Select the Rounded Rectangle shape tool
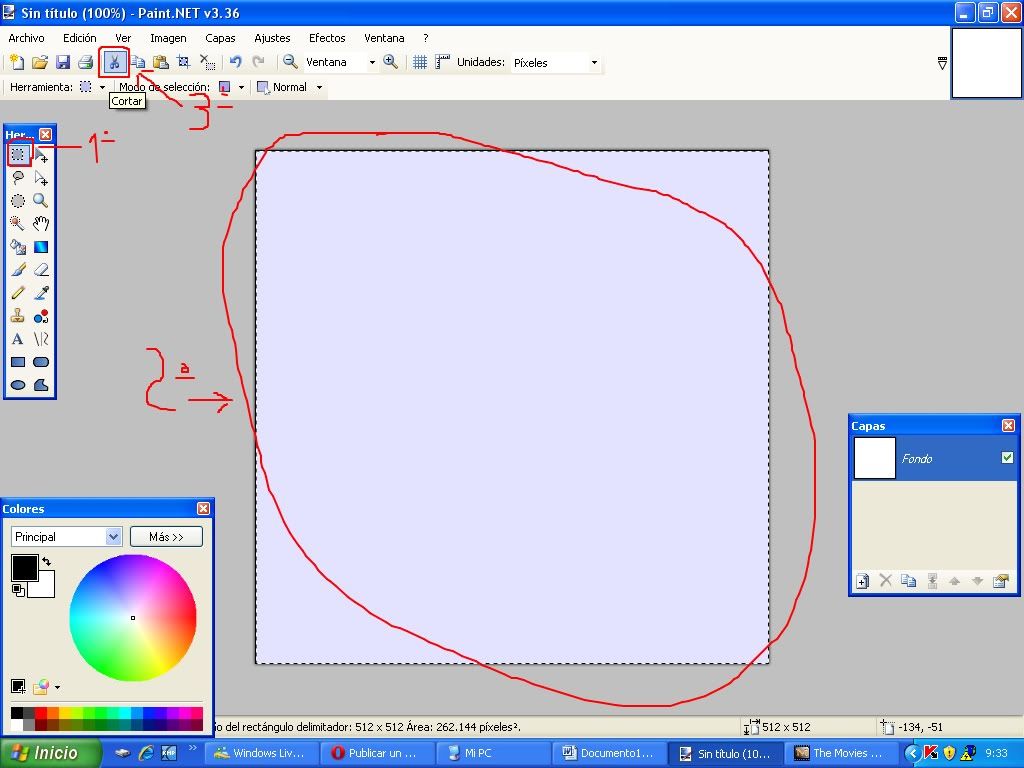The width and height of the screenshot is (1024, 768). [41, 362]
